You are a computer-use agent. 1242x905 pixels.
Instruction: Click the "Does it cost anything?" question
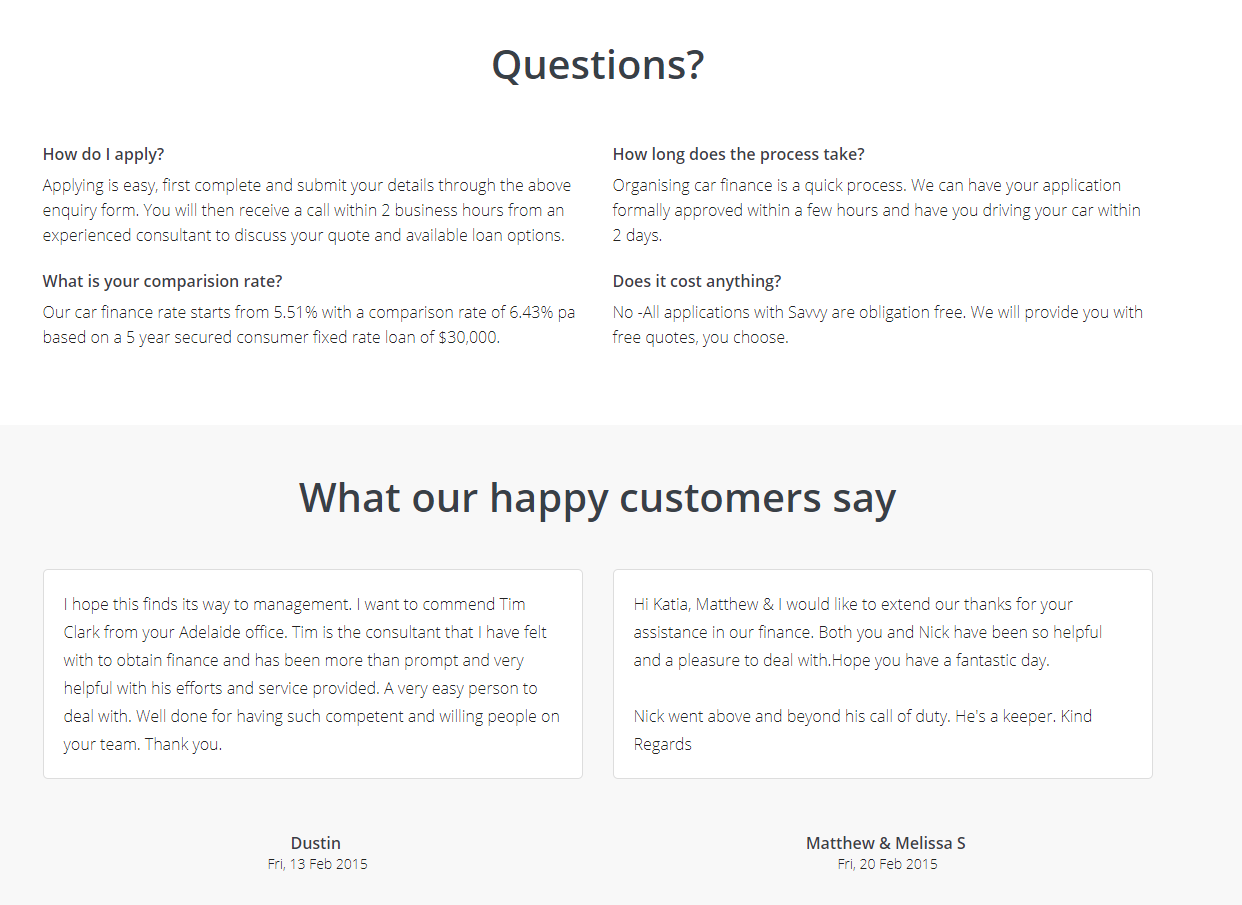pos(697,281)
